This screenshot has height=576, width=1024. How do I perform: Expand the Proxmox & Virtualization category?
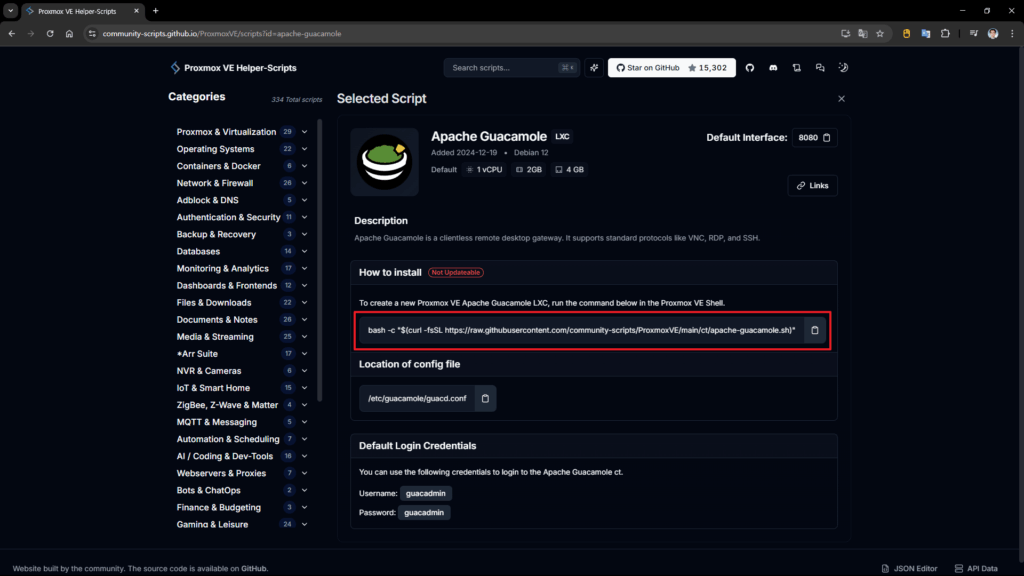coord(304,132)
